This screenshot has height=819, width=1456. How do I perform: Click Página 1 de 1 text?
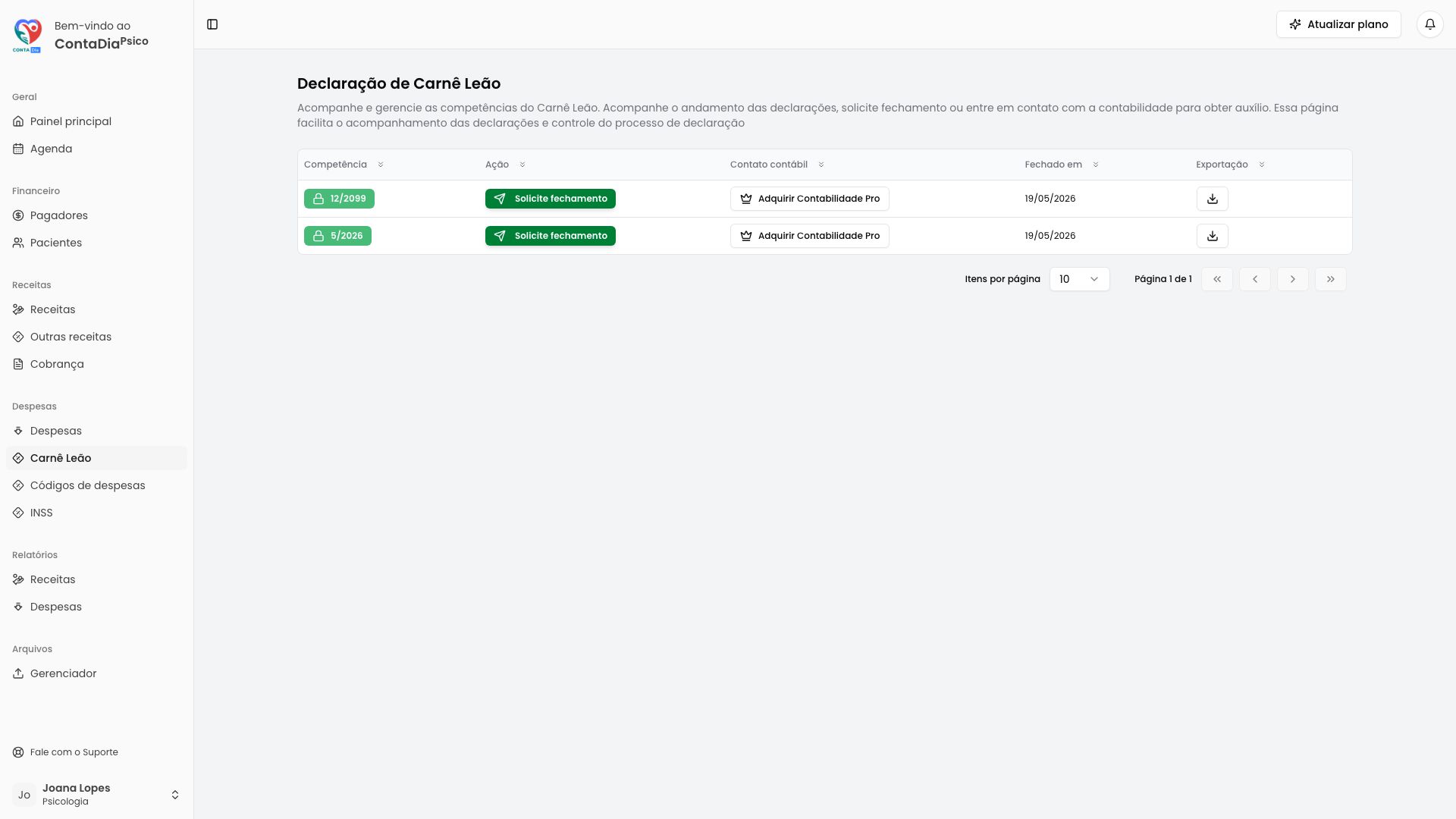click(1163, 279)
